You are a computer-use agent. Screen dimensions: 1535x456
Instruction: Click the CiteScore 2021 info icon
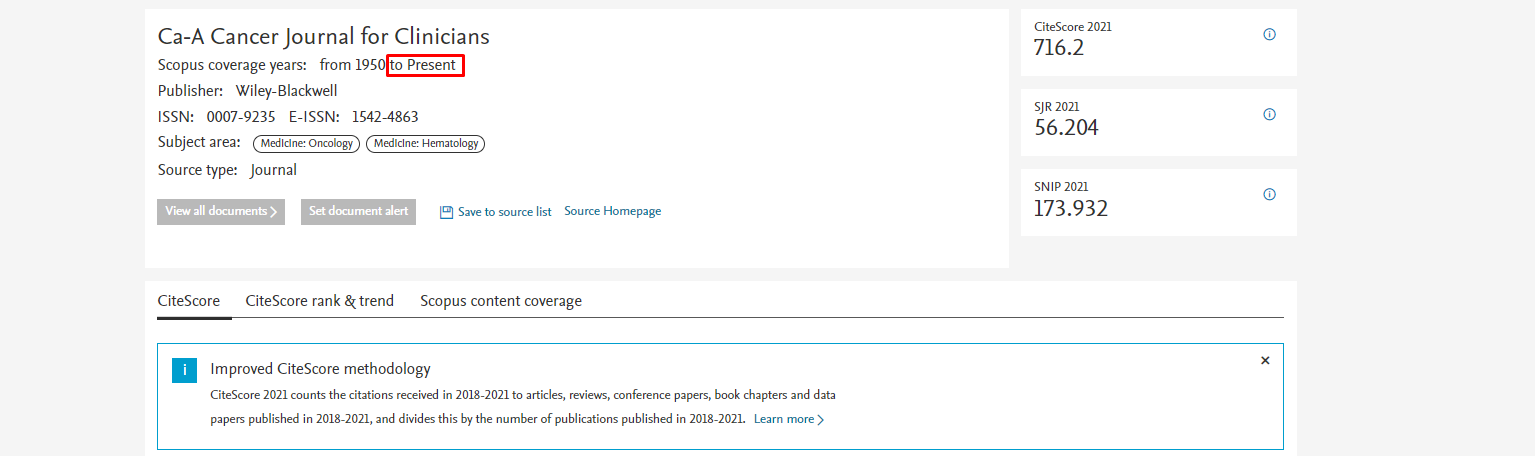1269,34
